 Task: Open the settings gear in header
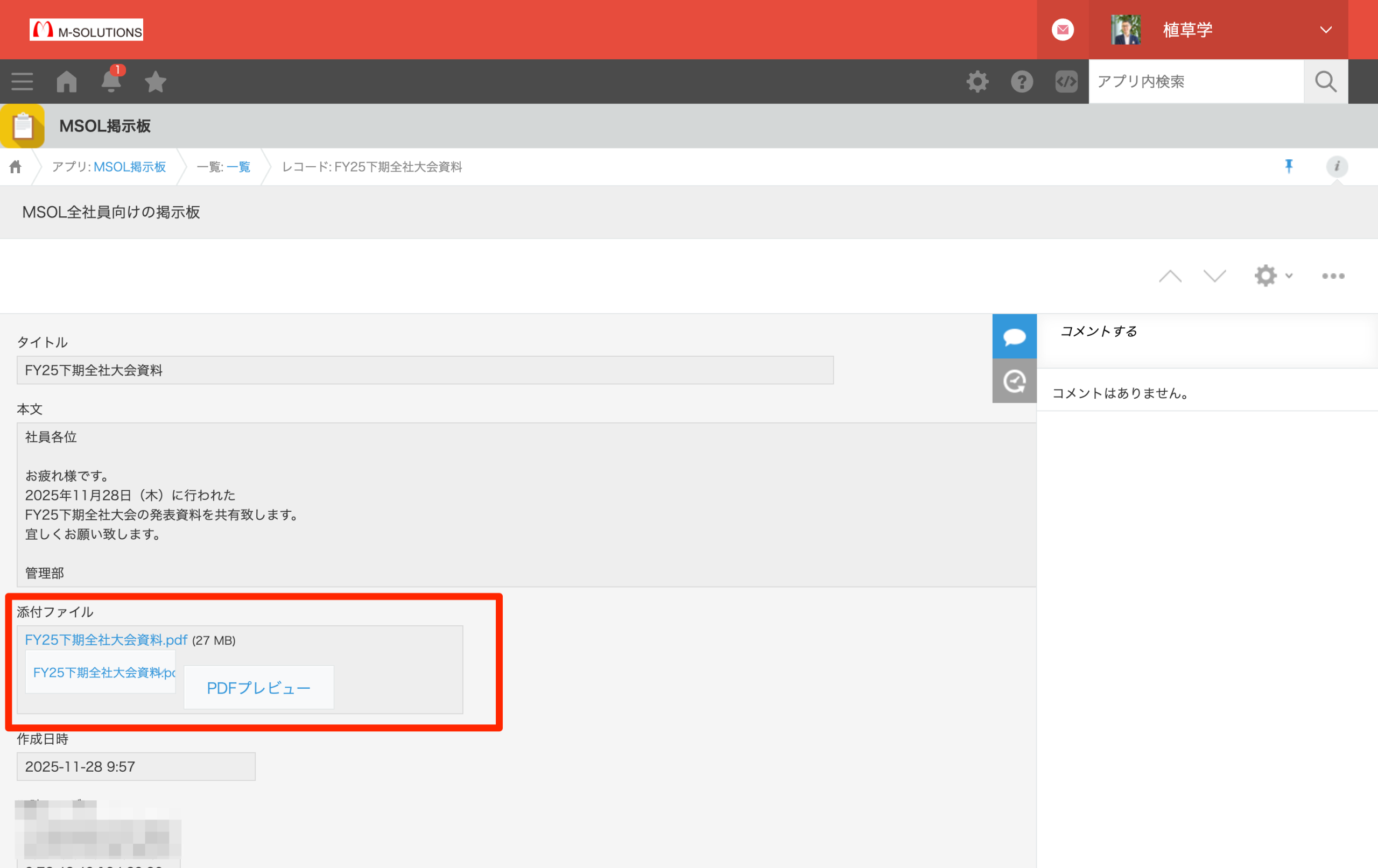click(978, 81)
